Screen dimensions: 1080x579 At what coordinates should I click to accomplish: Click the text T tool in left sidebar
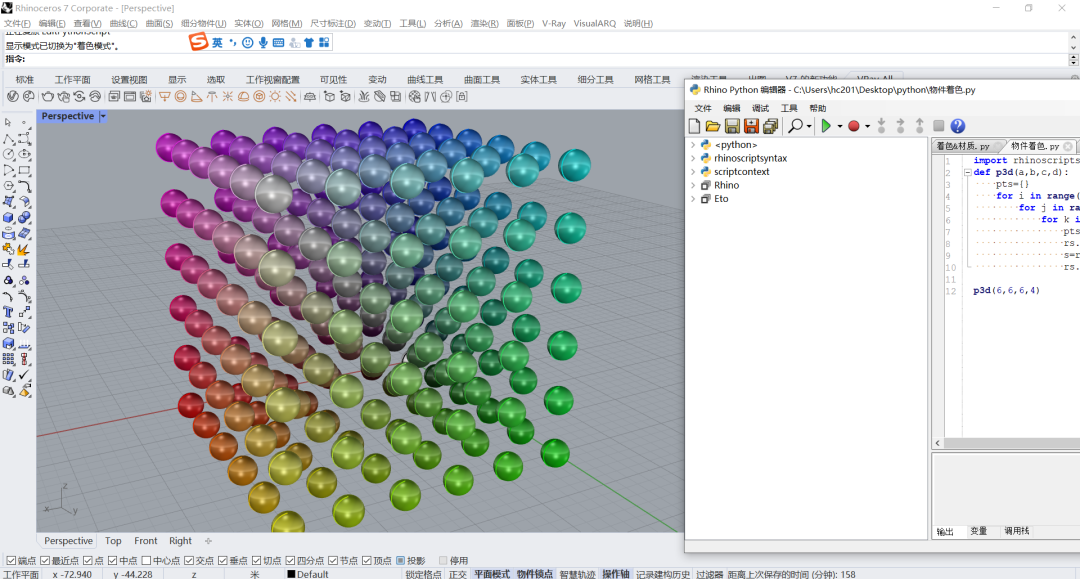[8, 312]
